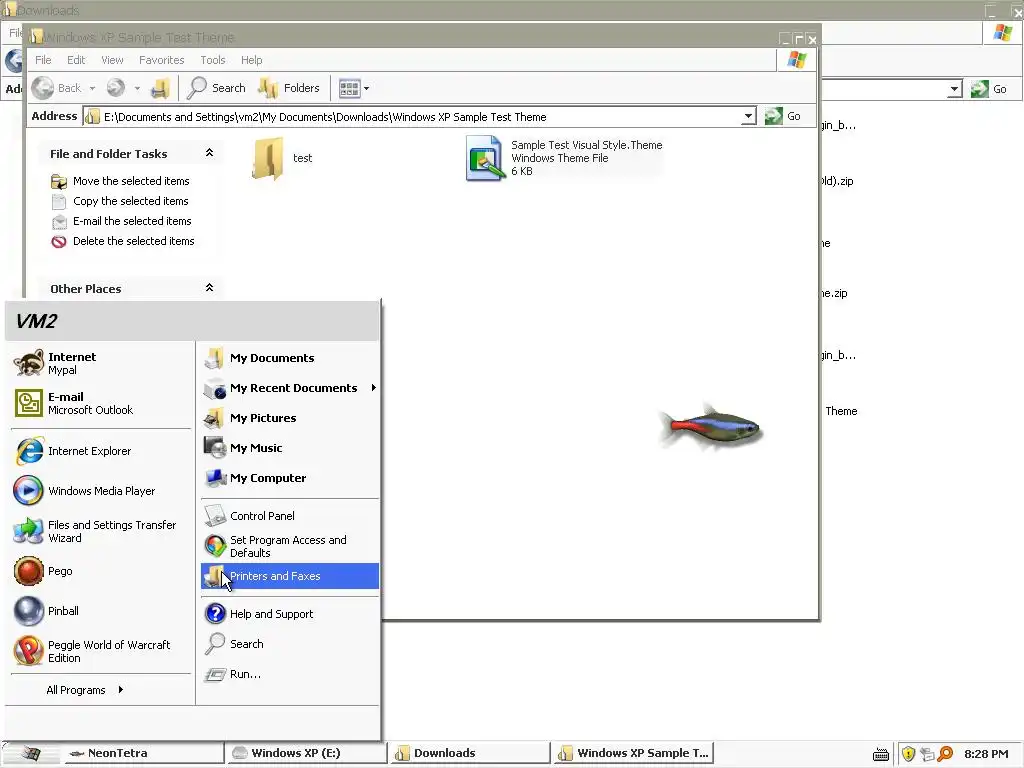This screenshot has height=768, width=1024.
Task: Open My Computer from Start menu
Action: point(289,478)
